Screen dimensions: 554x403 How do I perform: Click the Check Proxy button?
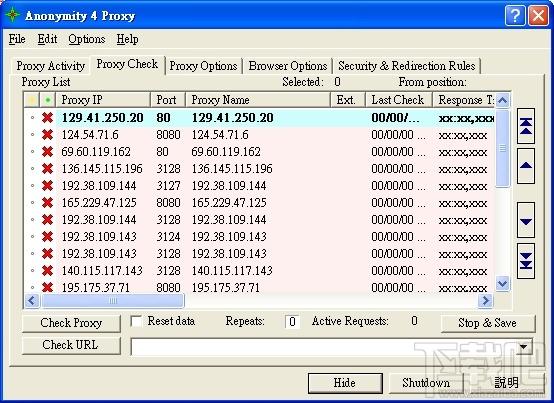tap(71, 323)
